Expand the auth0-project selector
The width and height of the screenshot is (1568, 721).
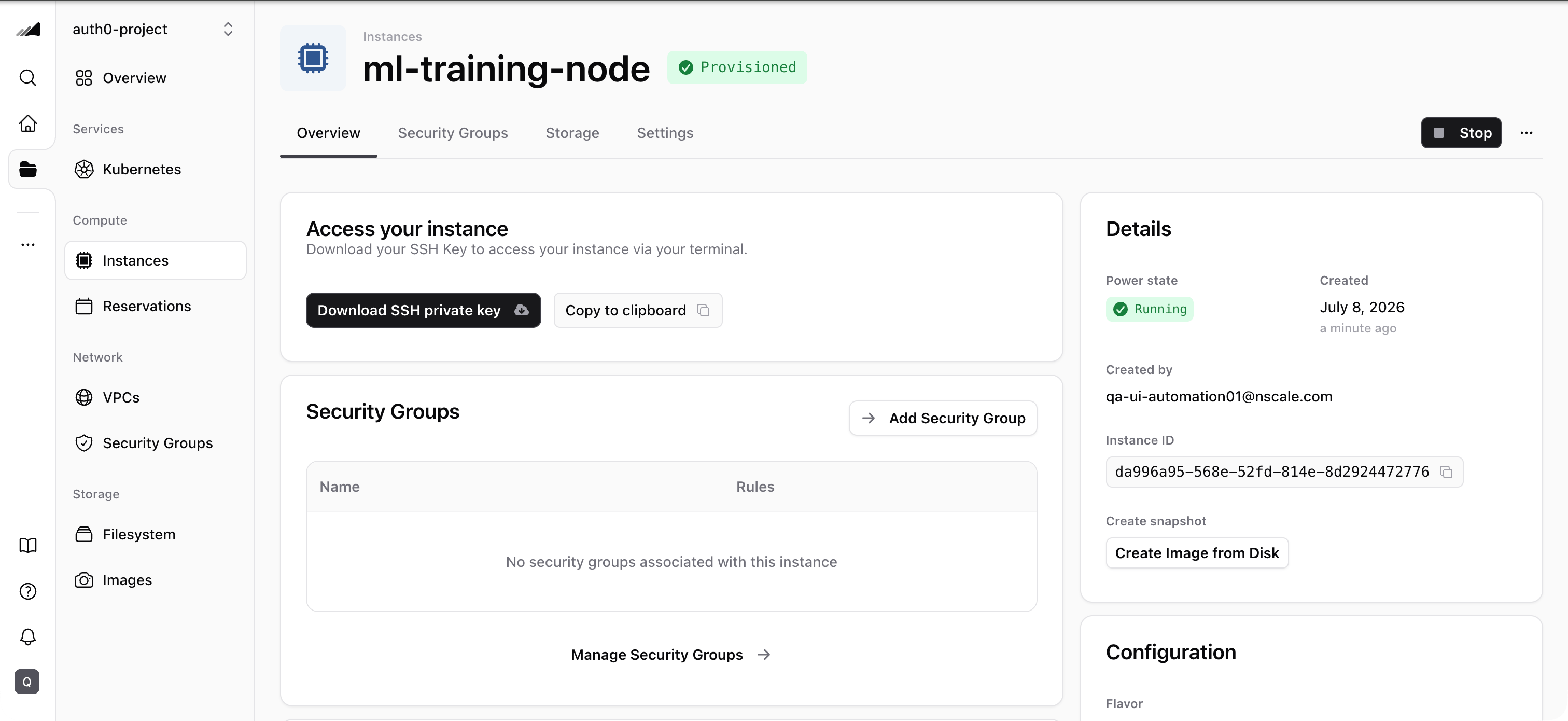(153, 29)
